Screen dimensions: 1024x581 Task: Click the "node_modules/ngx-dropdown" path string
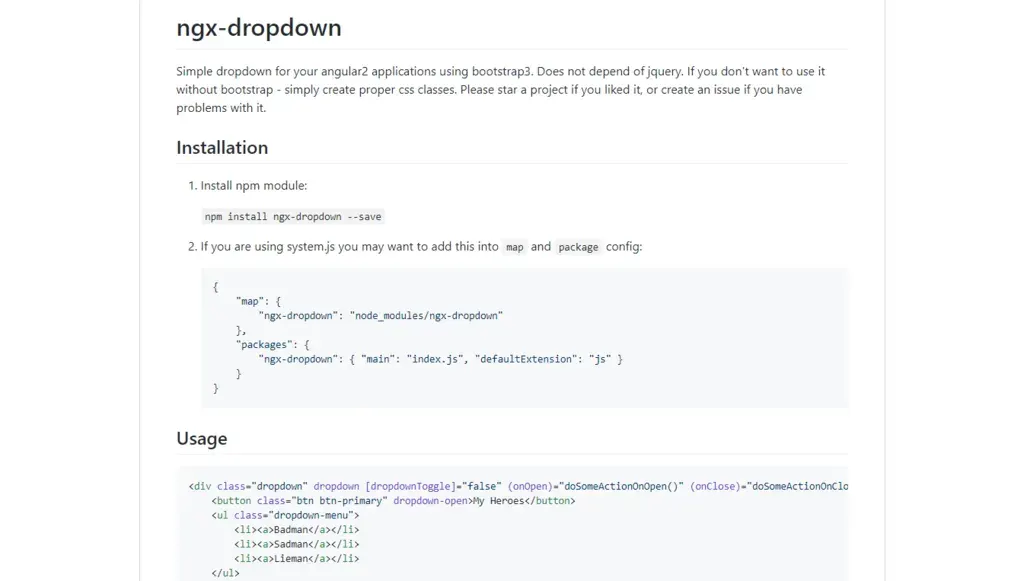click(x=426, y=316)
